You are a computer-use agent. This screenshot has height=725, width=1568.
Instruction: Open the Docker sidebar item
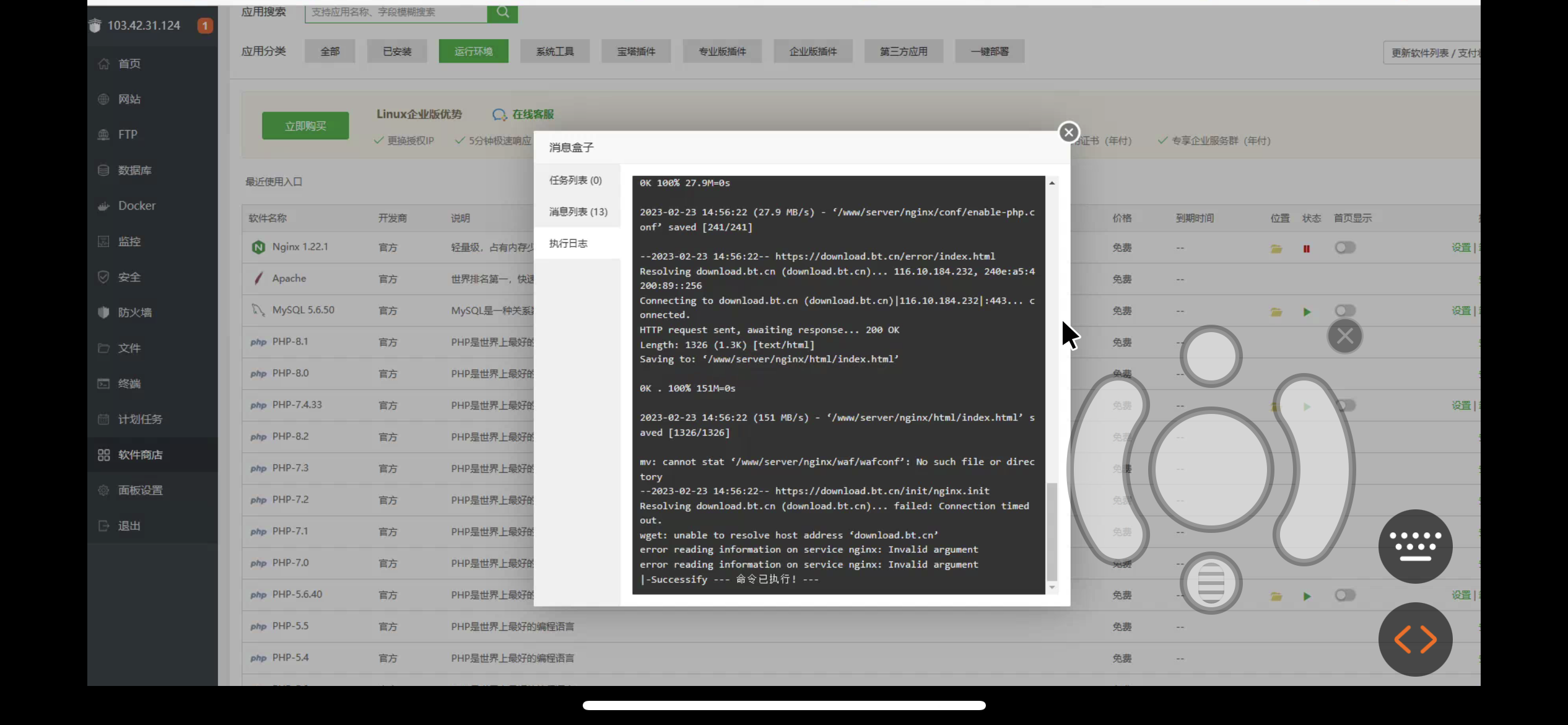[152, 206]
